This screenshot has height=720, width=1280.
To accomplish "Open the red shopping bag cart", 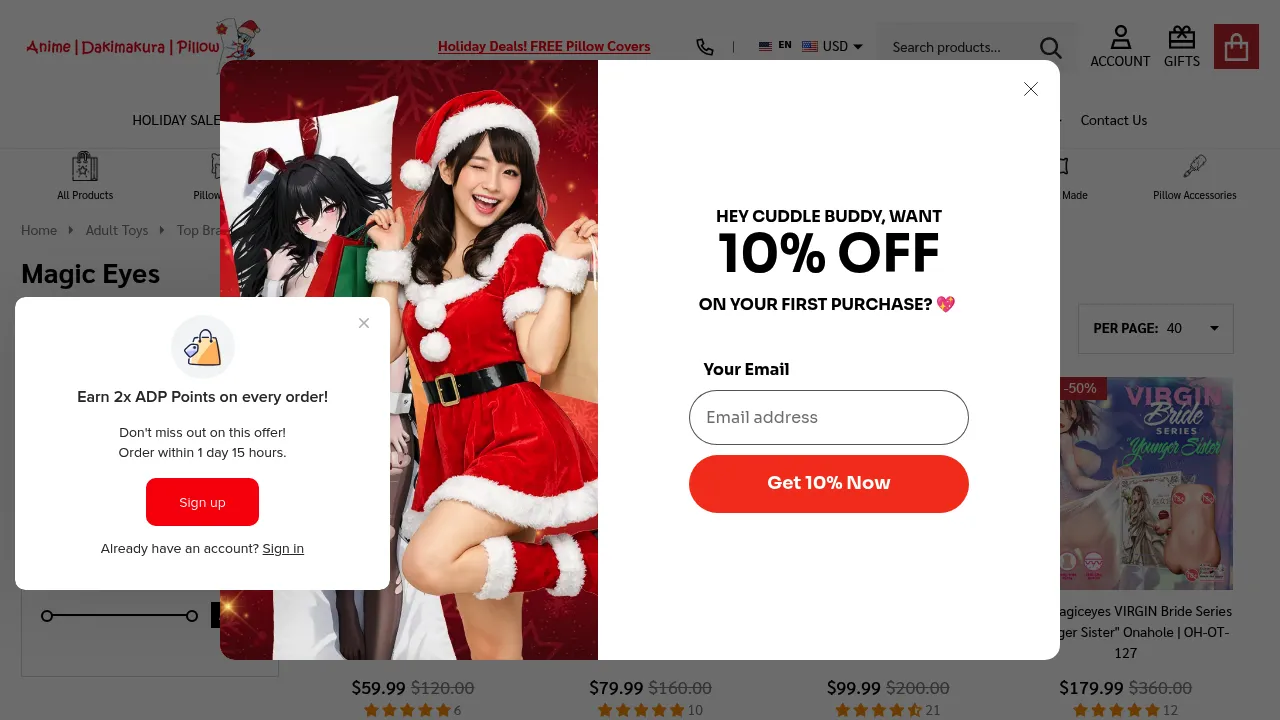I will (x=1236, y=46).
